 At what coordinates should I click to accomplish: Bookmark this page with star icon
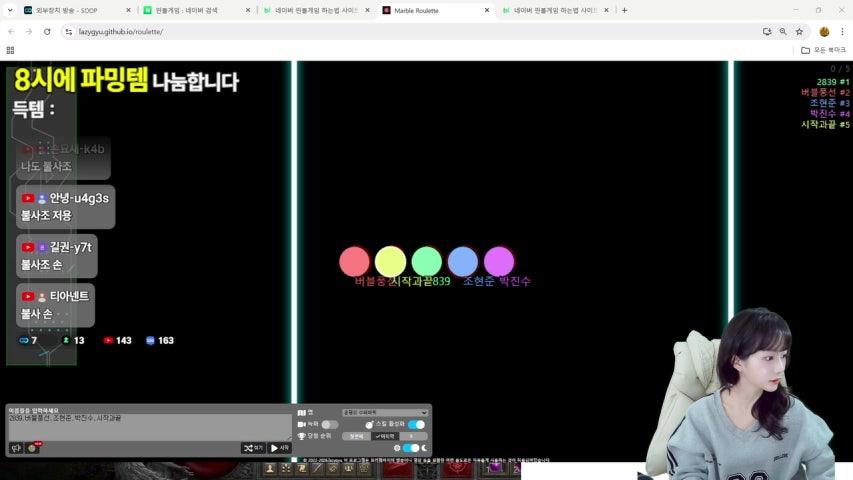click(x=799, y=31)
